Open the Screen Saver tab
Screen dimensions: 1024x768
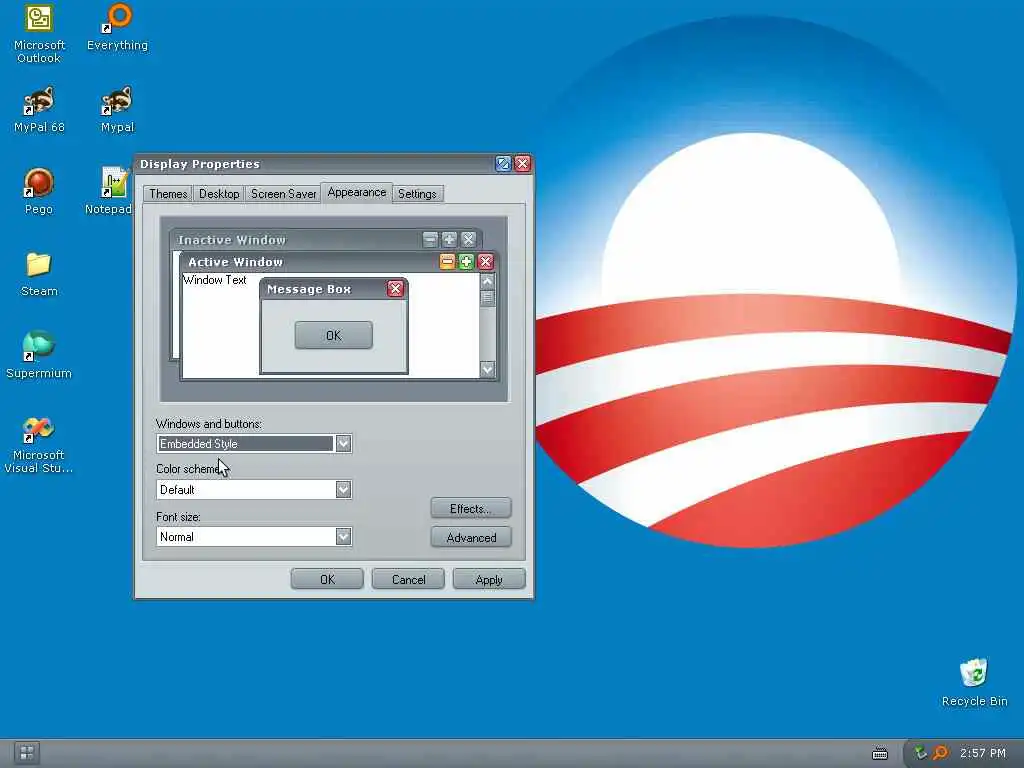point(283,194)
